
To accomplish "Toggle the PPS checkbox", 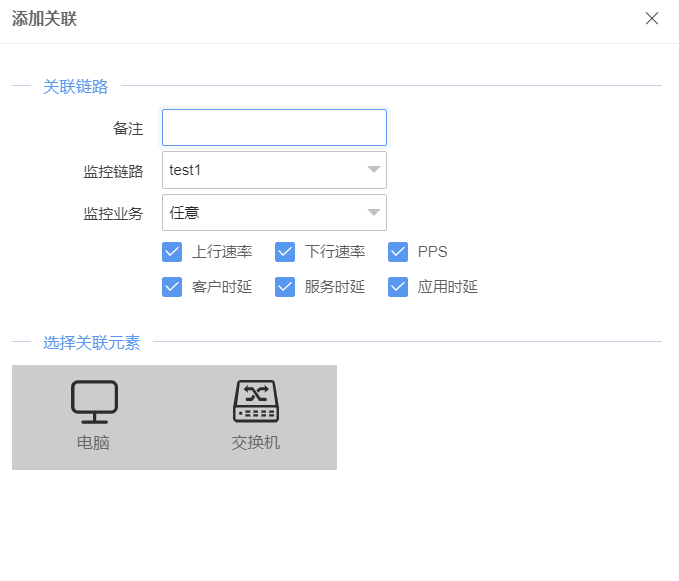I will coord(398,252).
